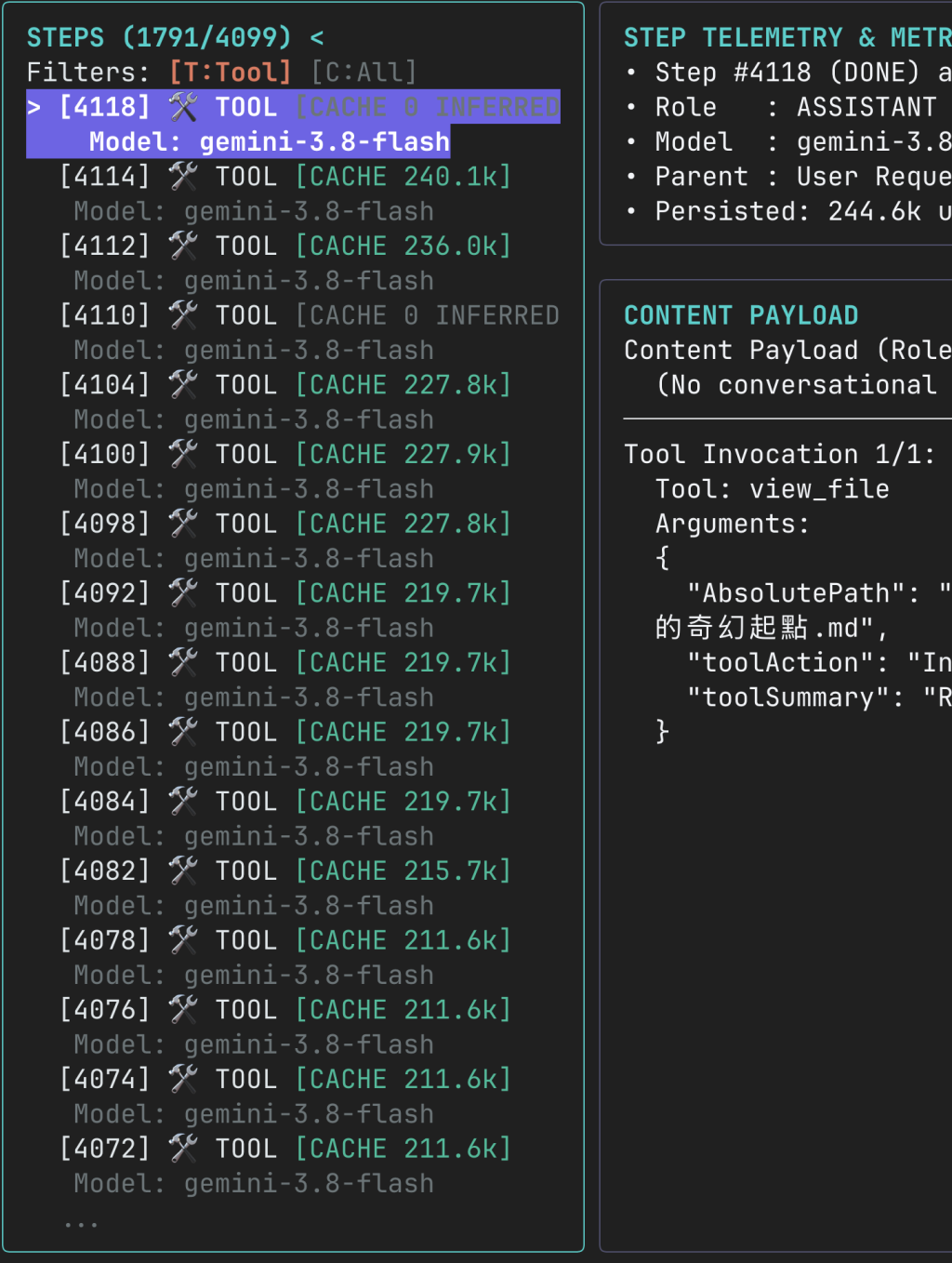This screenshot has height=1263, width=952.
Task: Click the tool icon on step 4098
Action: pyautogui.click(x=183, y=524)
